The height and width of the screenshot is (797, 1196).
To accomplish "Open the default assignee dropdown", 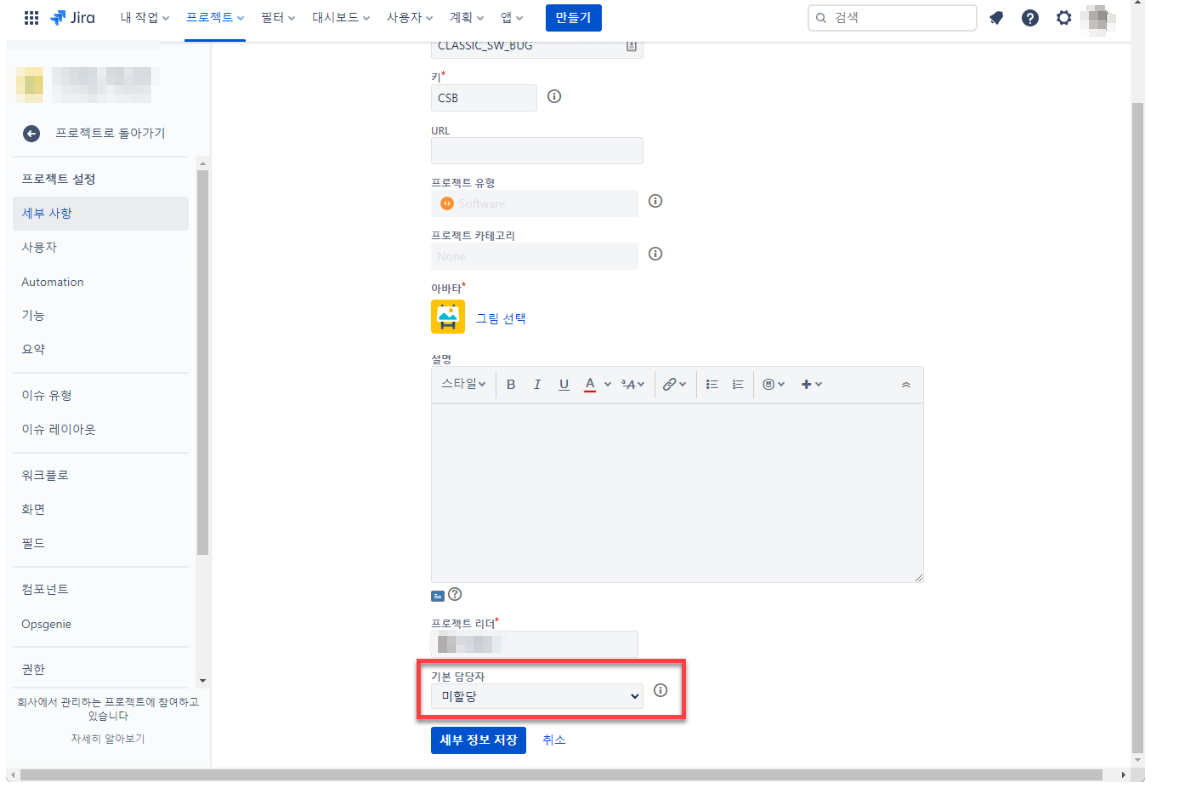I will point(537,696).
